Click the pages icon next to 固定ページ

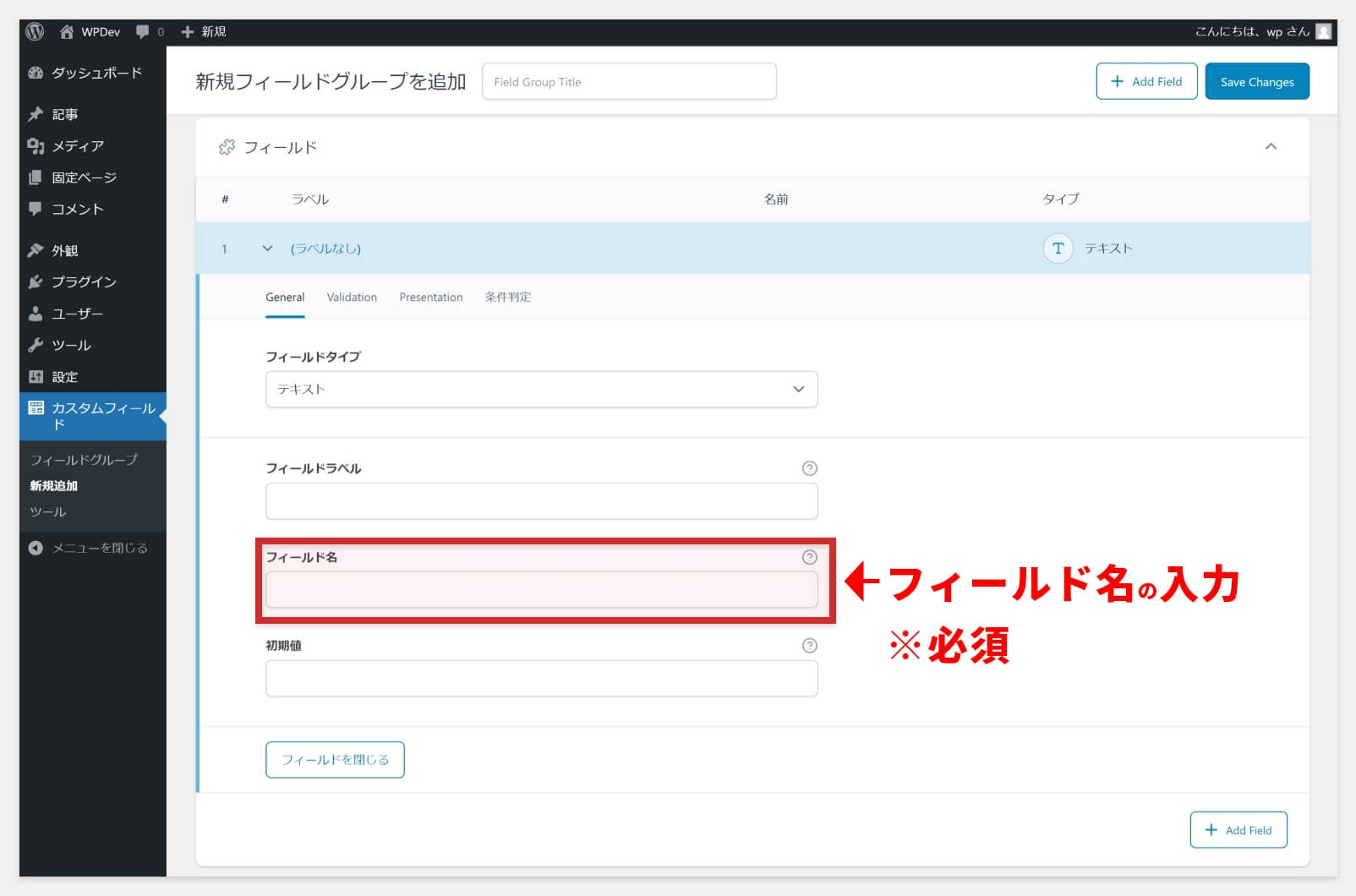(36, 178)
